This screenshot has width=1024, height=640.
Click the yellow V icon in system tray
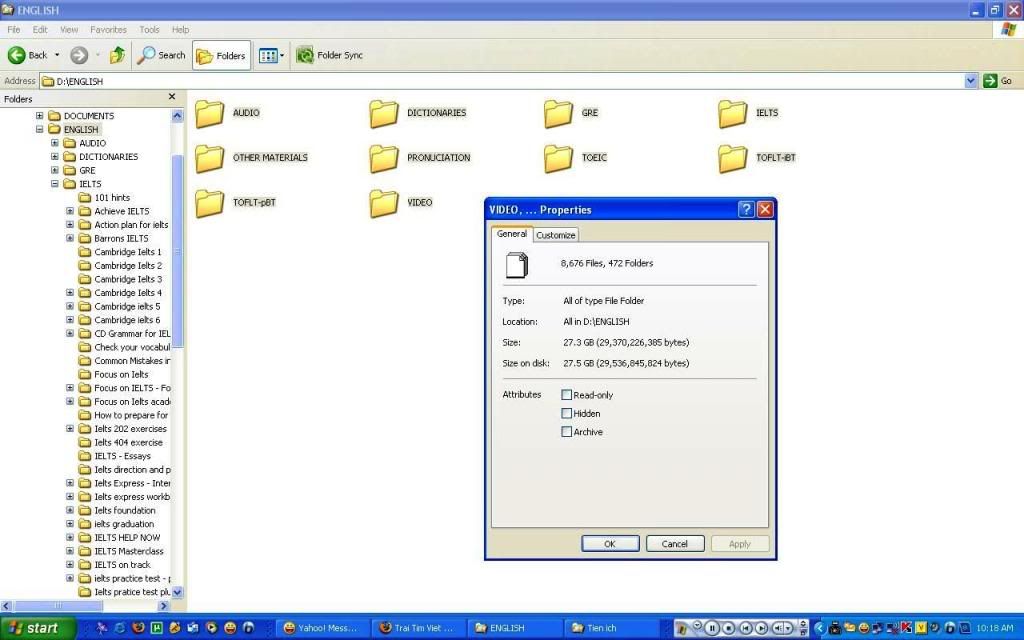(x=921, y=628)
